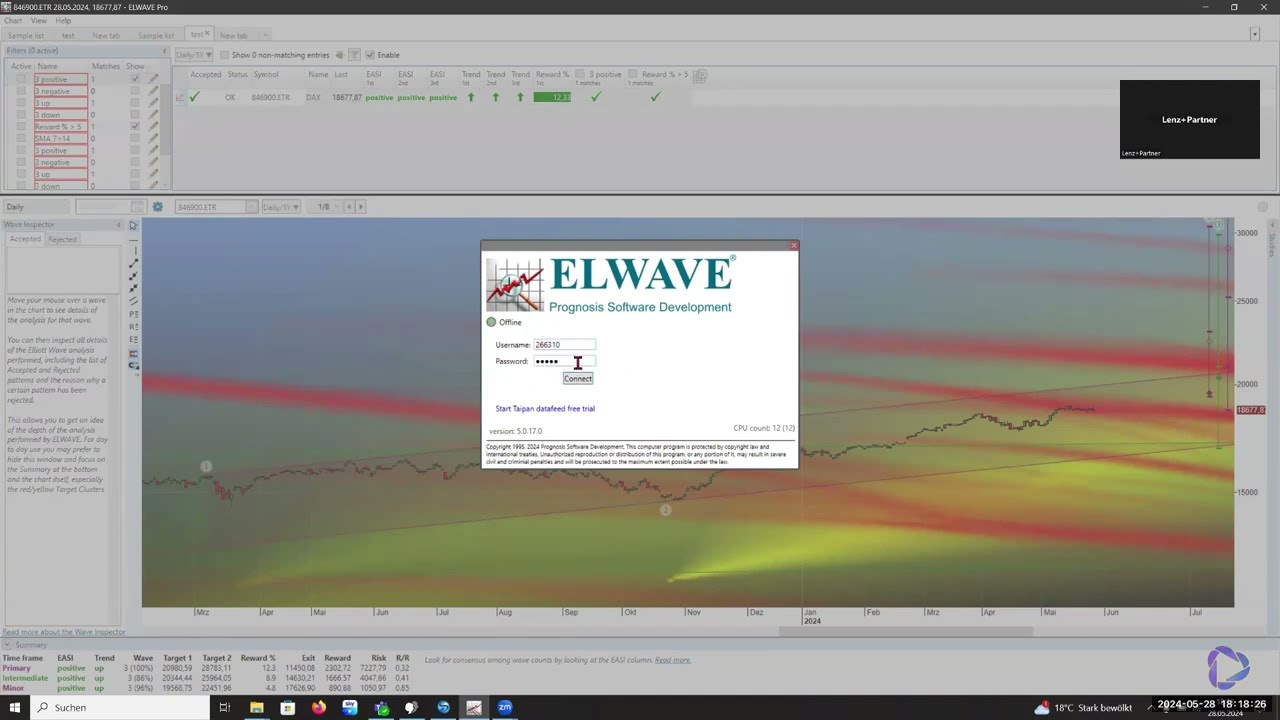The image size is (1280, 720).
Task: Open the View menu
Action: (x=39, y=20)
